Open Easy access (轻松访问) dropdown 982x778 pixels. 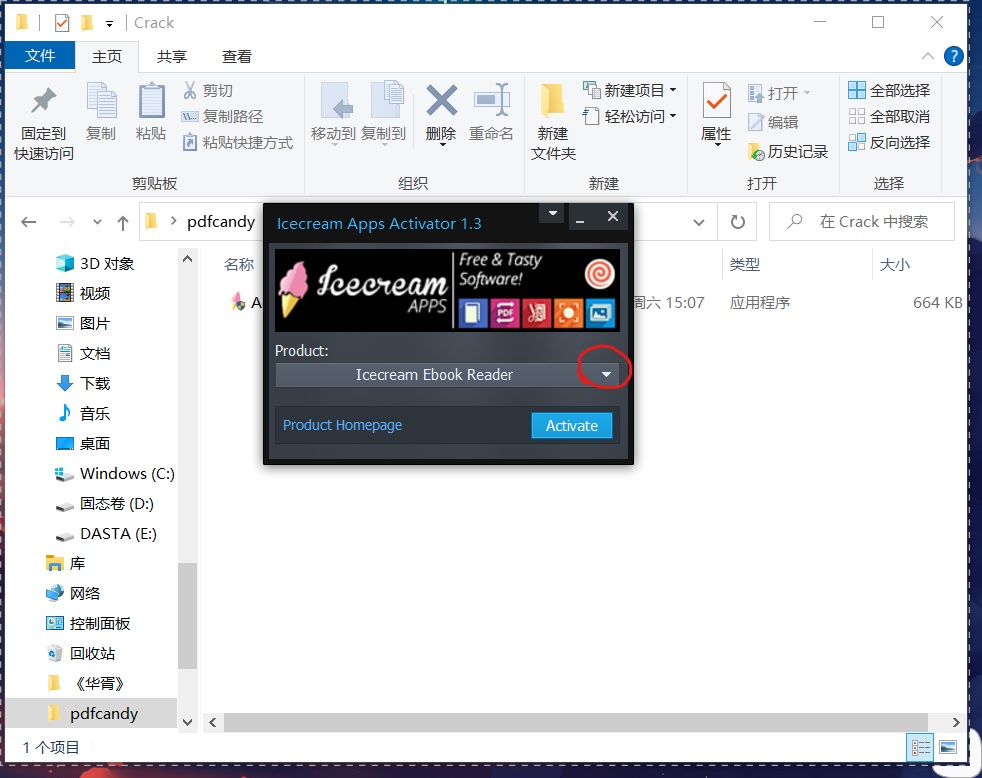(x=673, y=116)
